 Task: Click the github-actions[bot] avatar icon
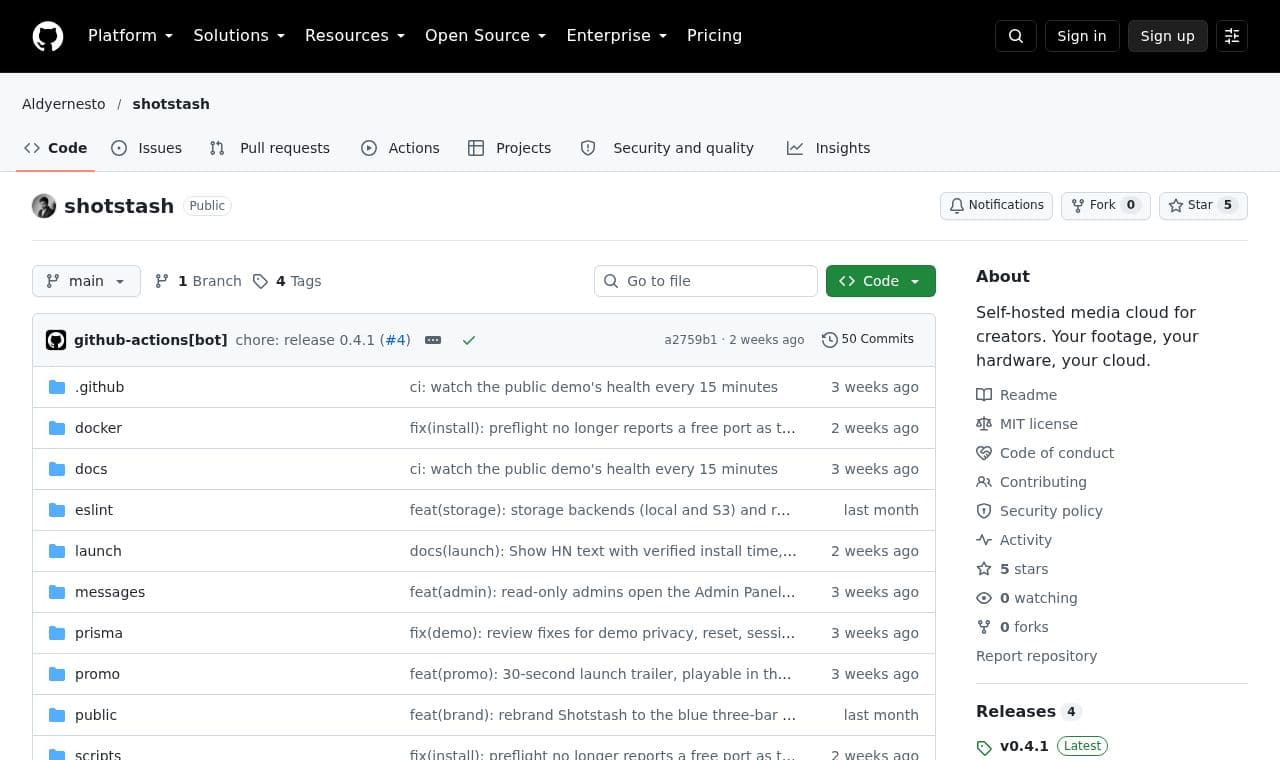(56, 340)
